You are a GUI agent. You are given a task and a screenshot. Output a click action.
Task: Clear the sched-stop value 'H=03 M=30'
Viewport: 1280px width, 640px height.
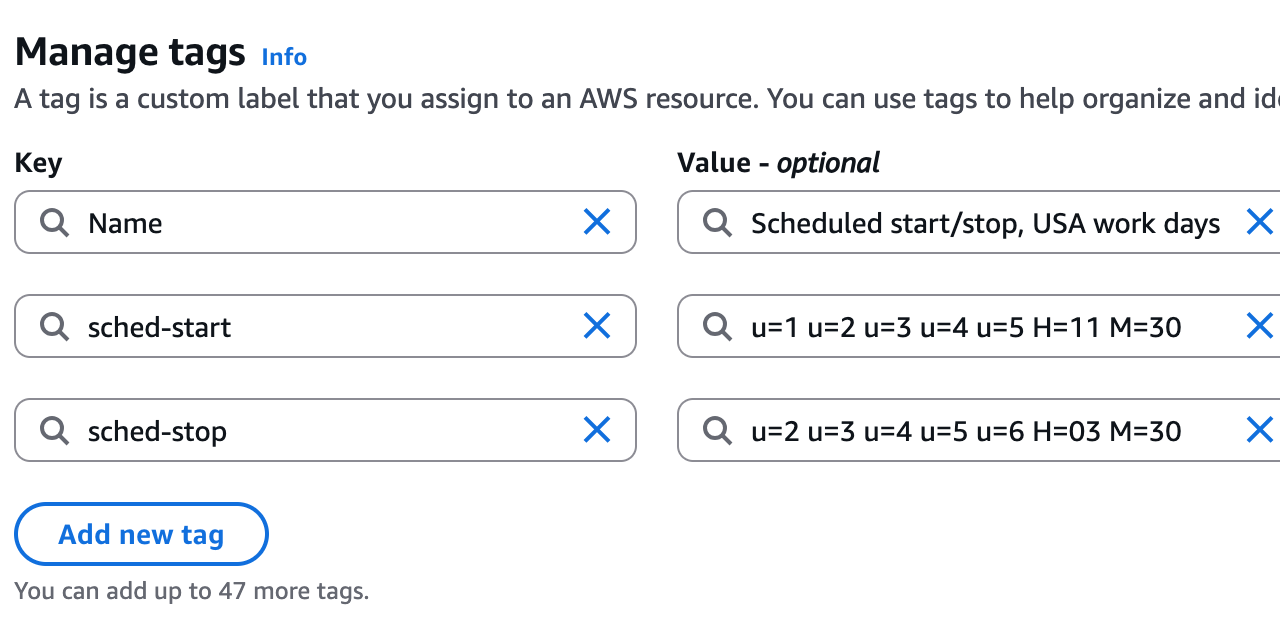click(x=1259, y=430)
